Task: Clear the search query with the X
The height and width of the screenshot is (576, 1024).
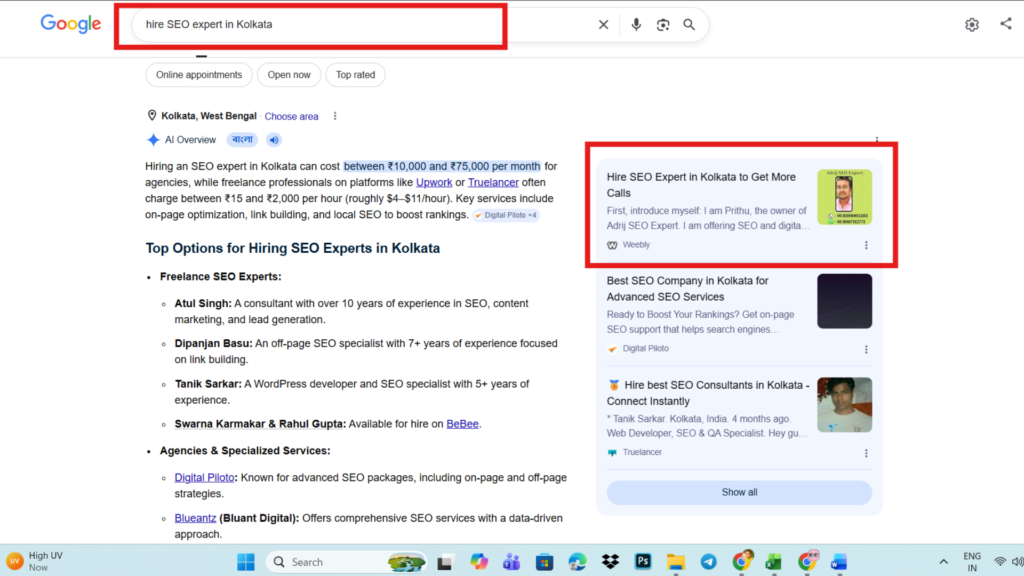Action: [603, 25]
